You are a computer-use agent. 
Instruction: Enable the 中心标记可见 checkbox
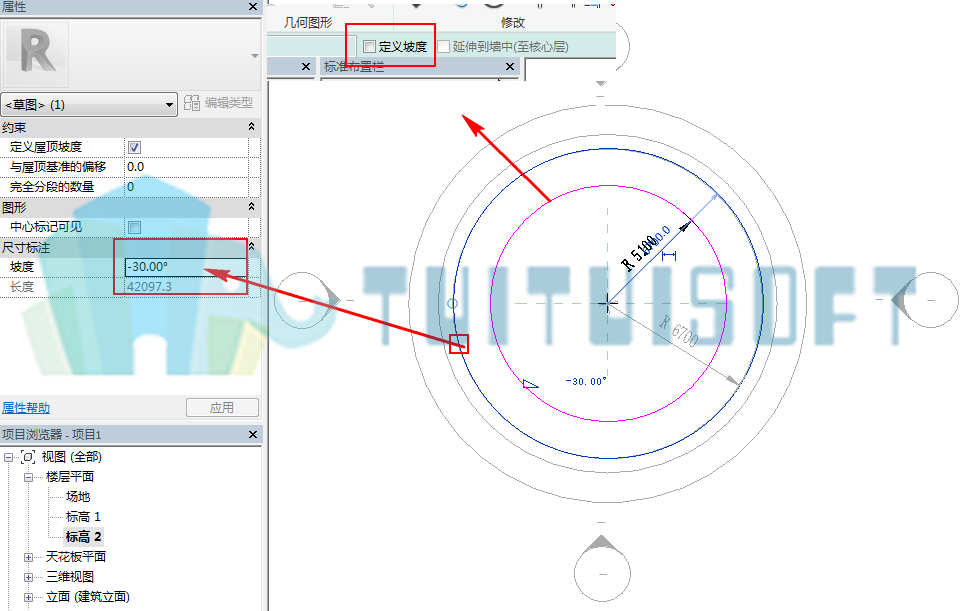pyautogui.click(x=134, y=227)
